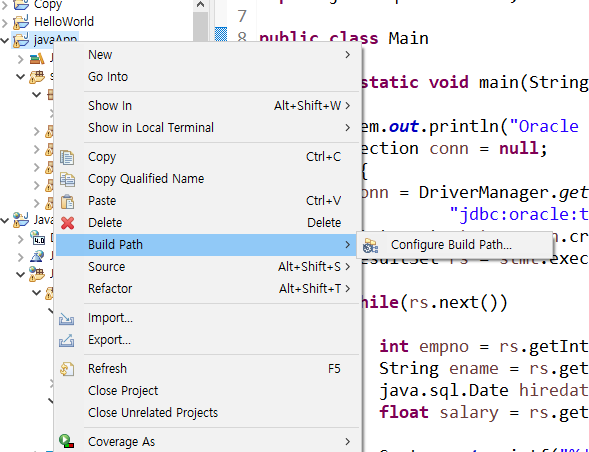Screen dimensions: 589x452
Task: Click line number 7 in editor gutter
Action: tap(242, 16)
